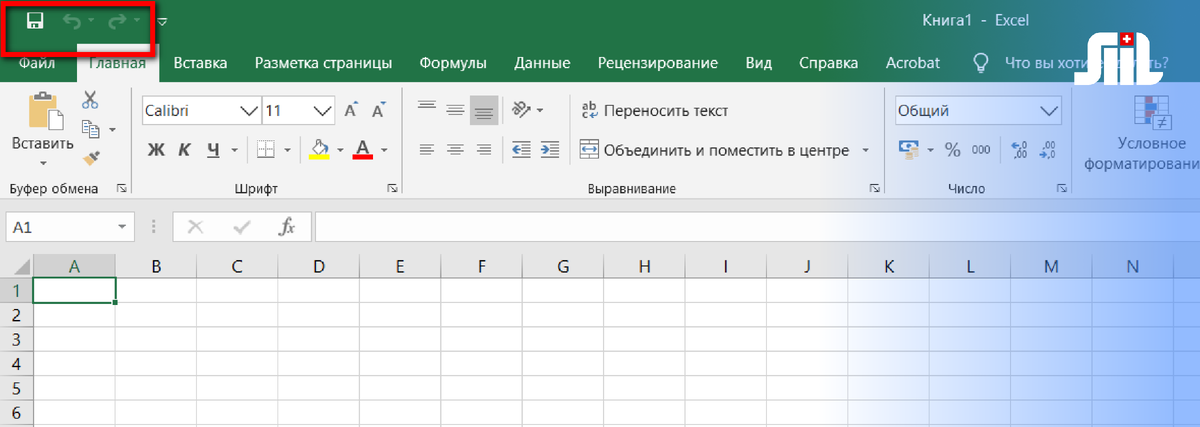Select the row 3 header
This screenshot has height=427, width=1200.
(x=16, y=339)
